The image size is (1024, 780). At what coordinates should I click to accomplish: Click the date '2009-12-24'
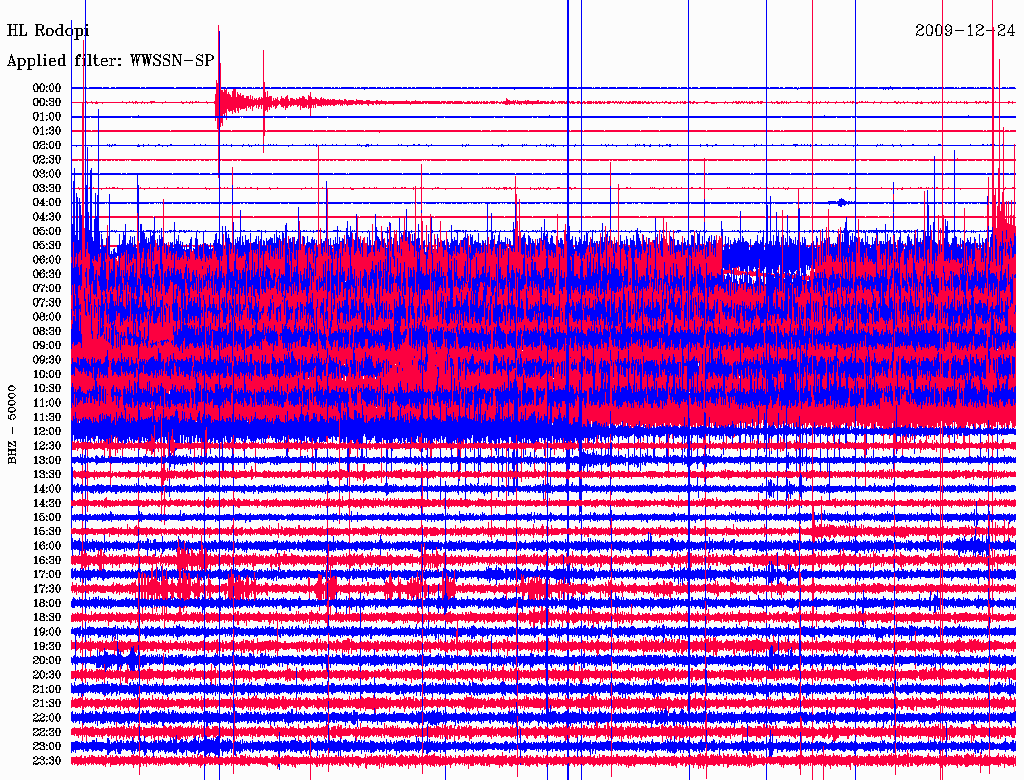click(x=965, y=31)
